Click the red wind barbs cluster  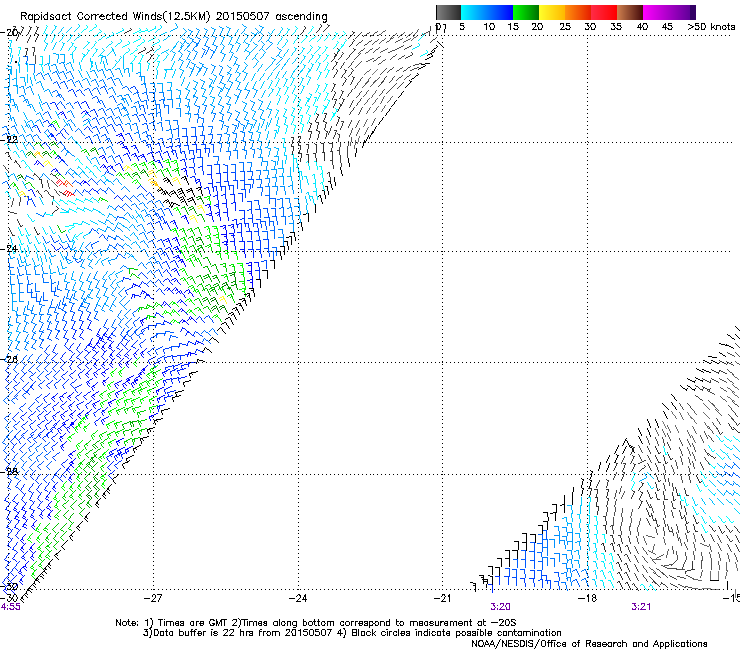(65, 187)
